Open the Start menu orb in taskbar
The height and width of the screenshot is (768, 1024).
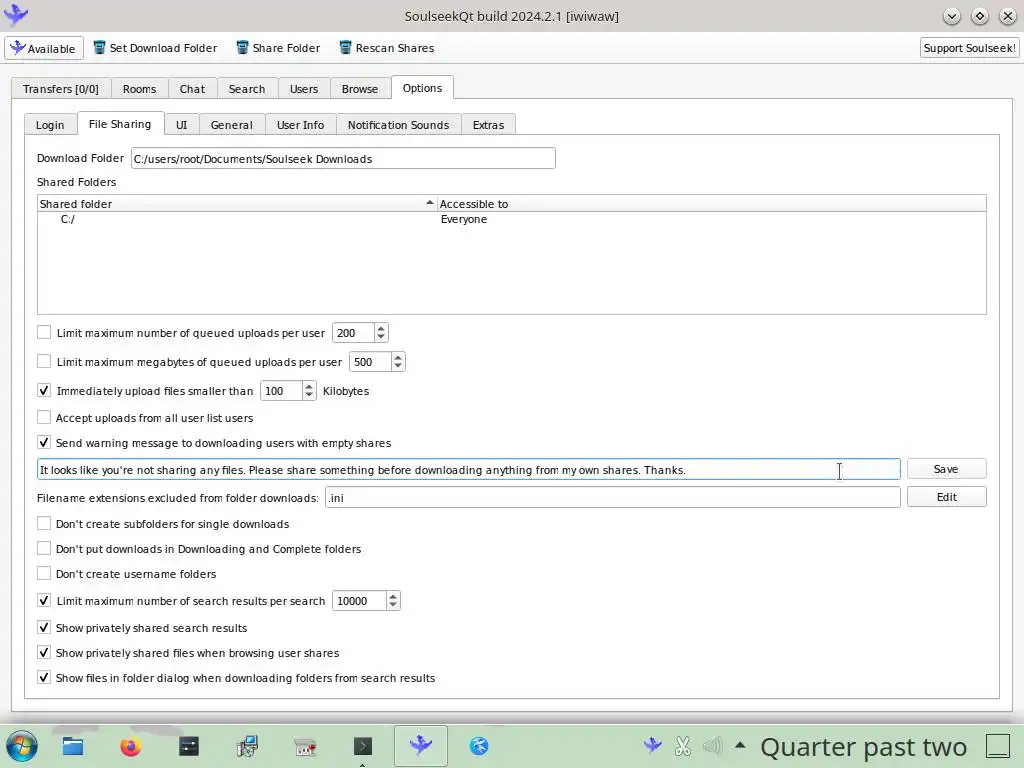[22, 746]
